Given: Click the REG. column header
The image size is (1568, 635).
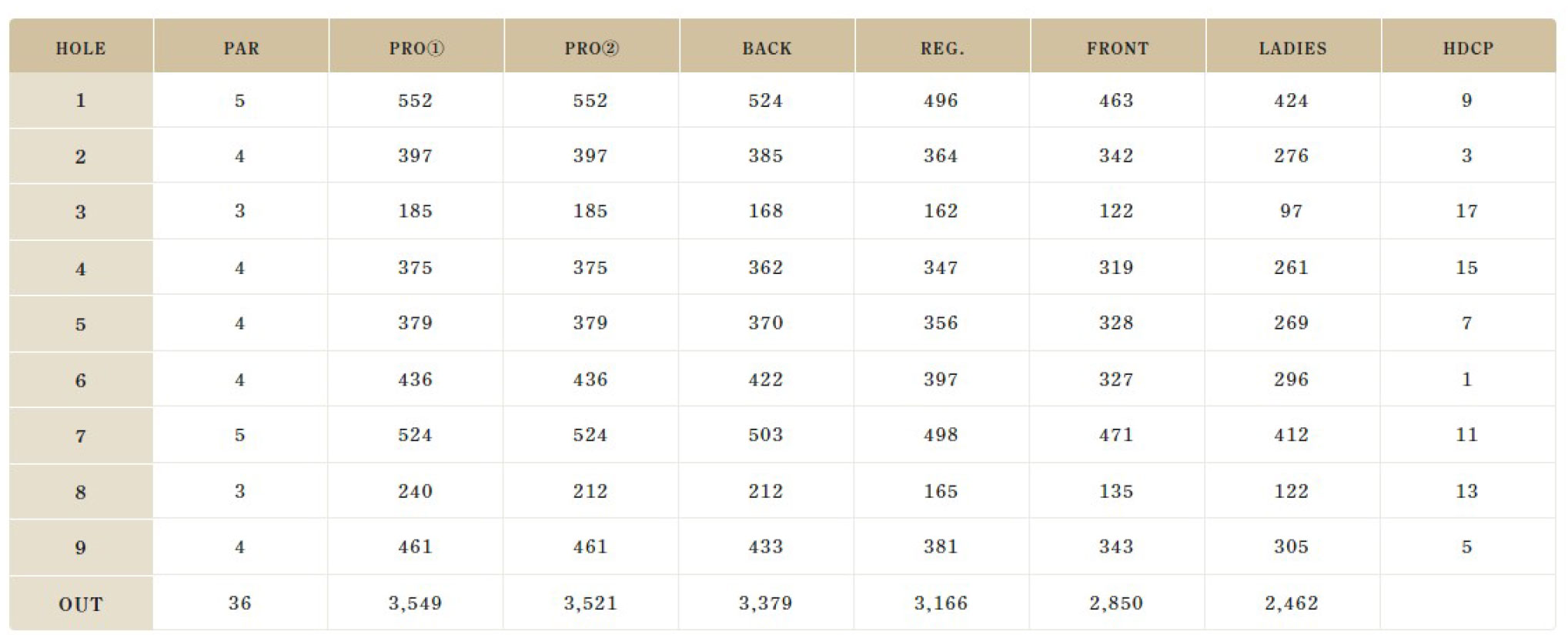Looking at the screenshot, I should [x=942, y=46].
